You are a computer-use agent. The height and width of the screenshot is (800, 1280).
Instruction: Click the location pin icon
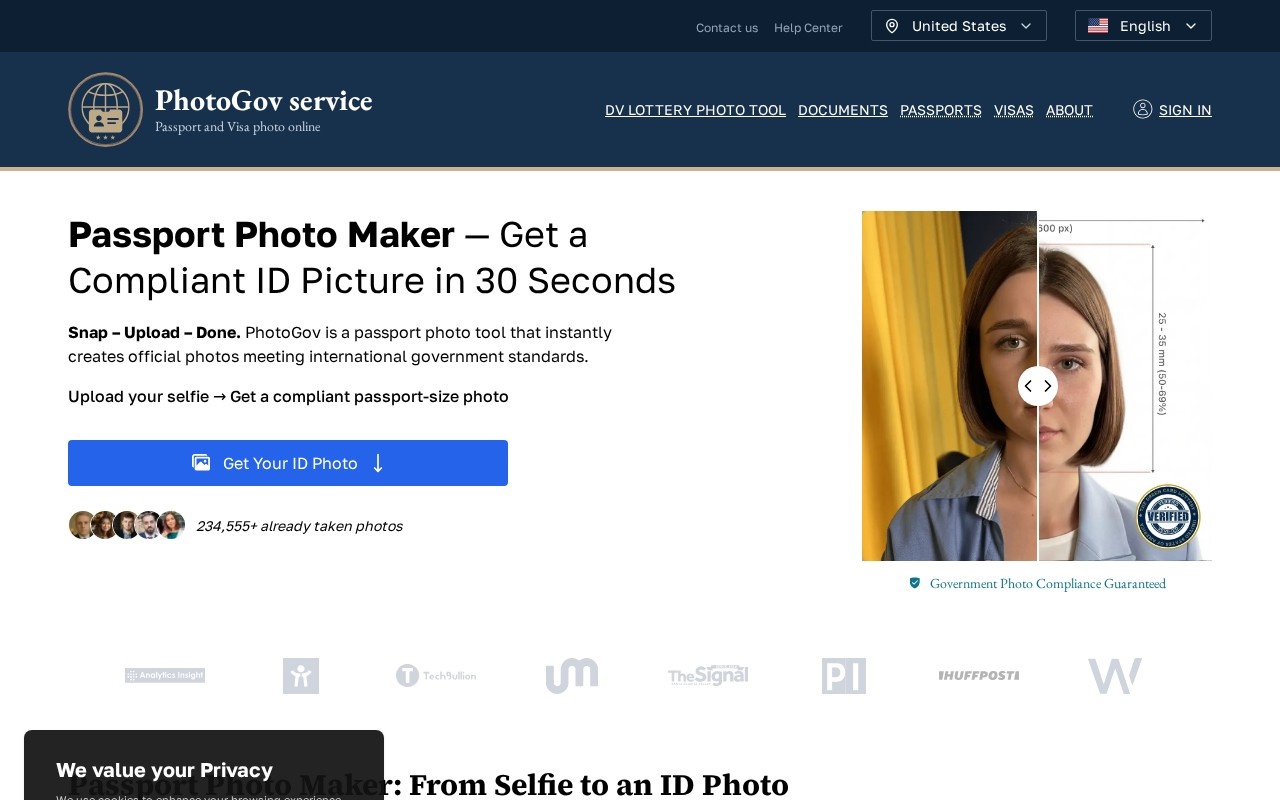892,26
